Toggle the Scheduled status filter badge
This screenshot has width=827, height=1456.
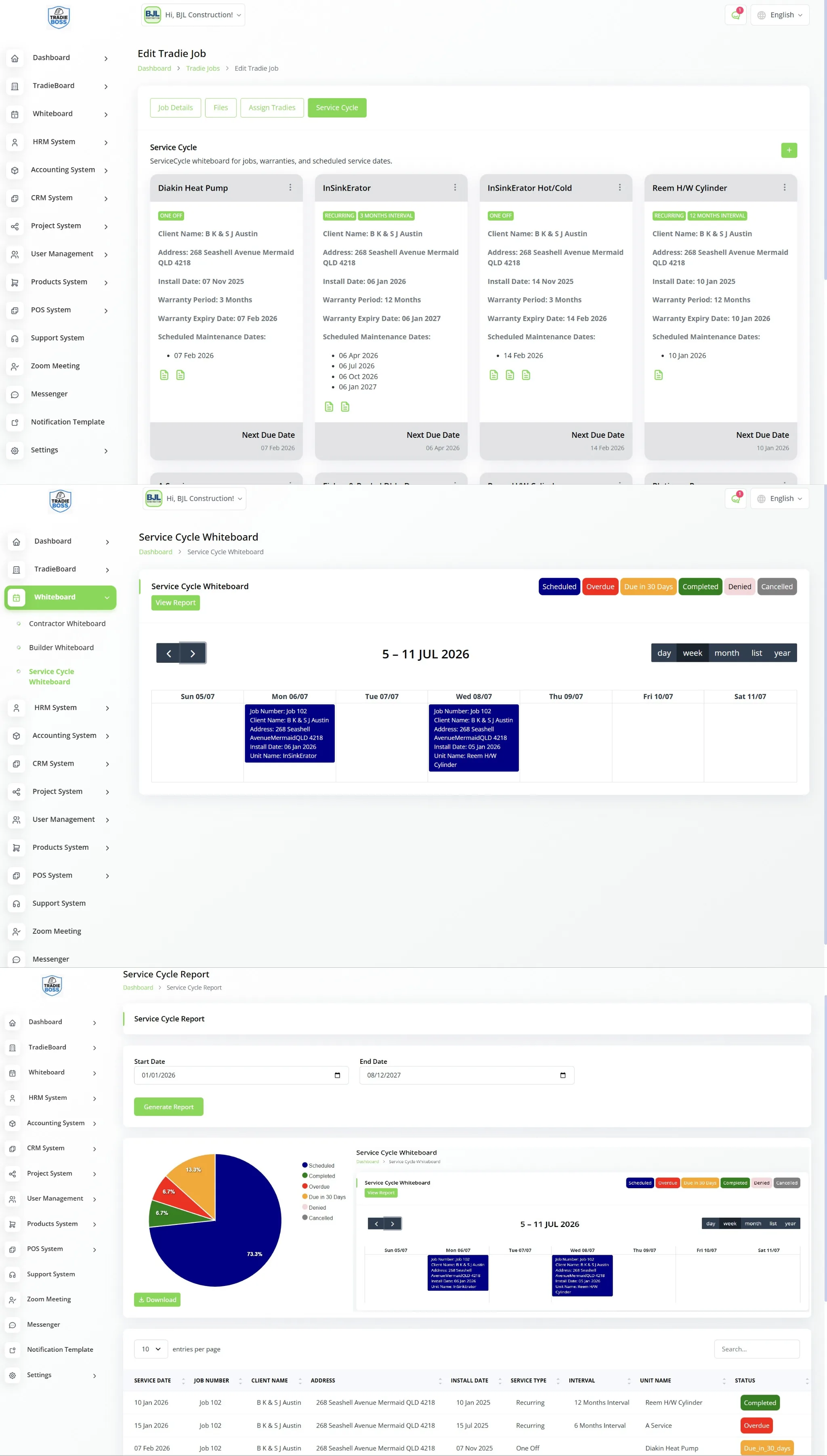559,586
